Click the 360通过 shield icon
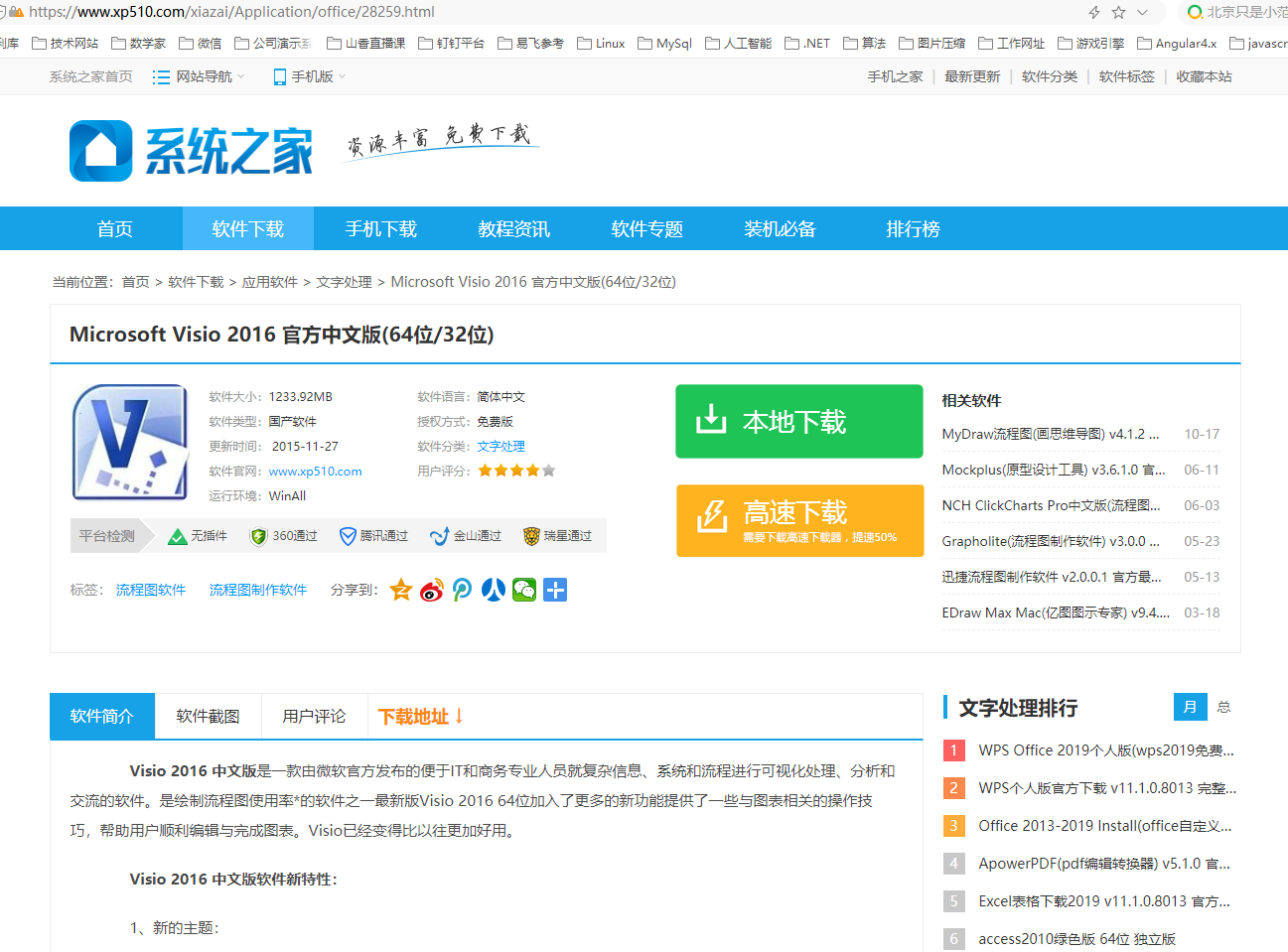 pyautogui.click(x=259, y=536)
